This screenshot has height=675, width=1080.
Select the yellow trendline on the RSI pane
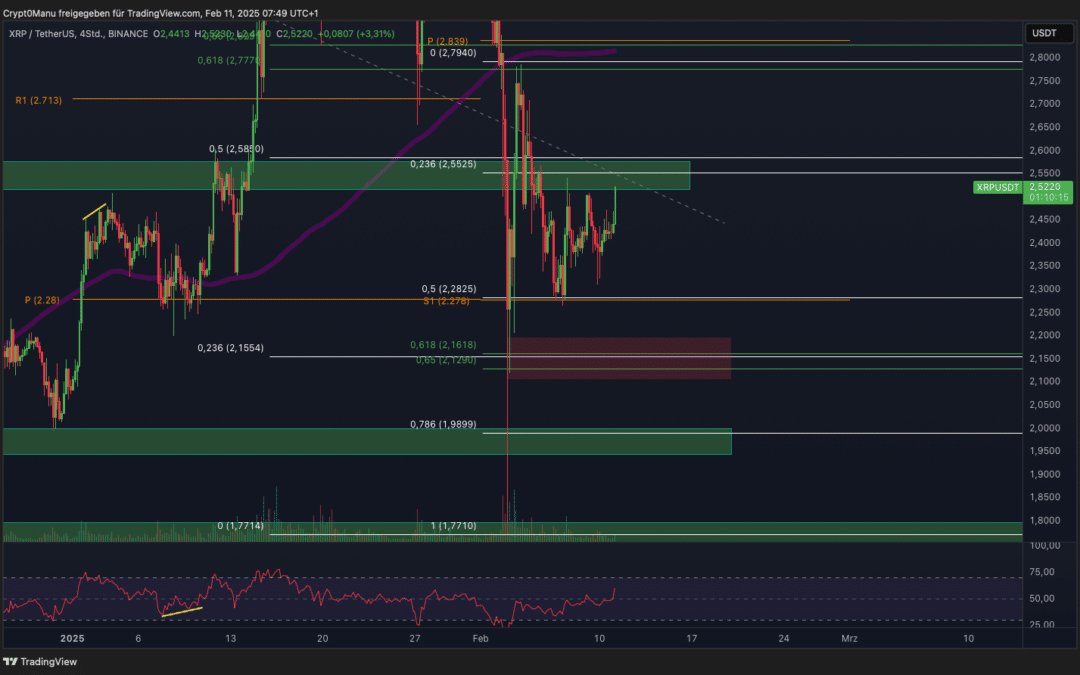[x=182, y=612]
